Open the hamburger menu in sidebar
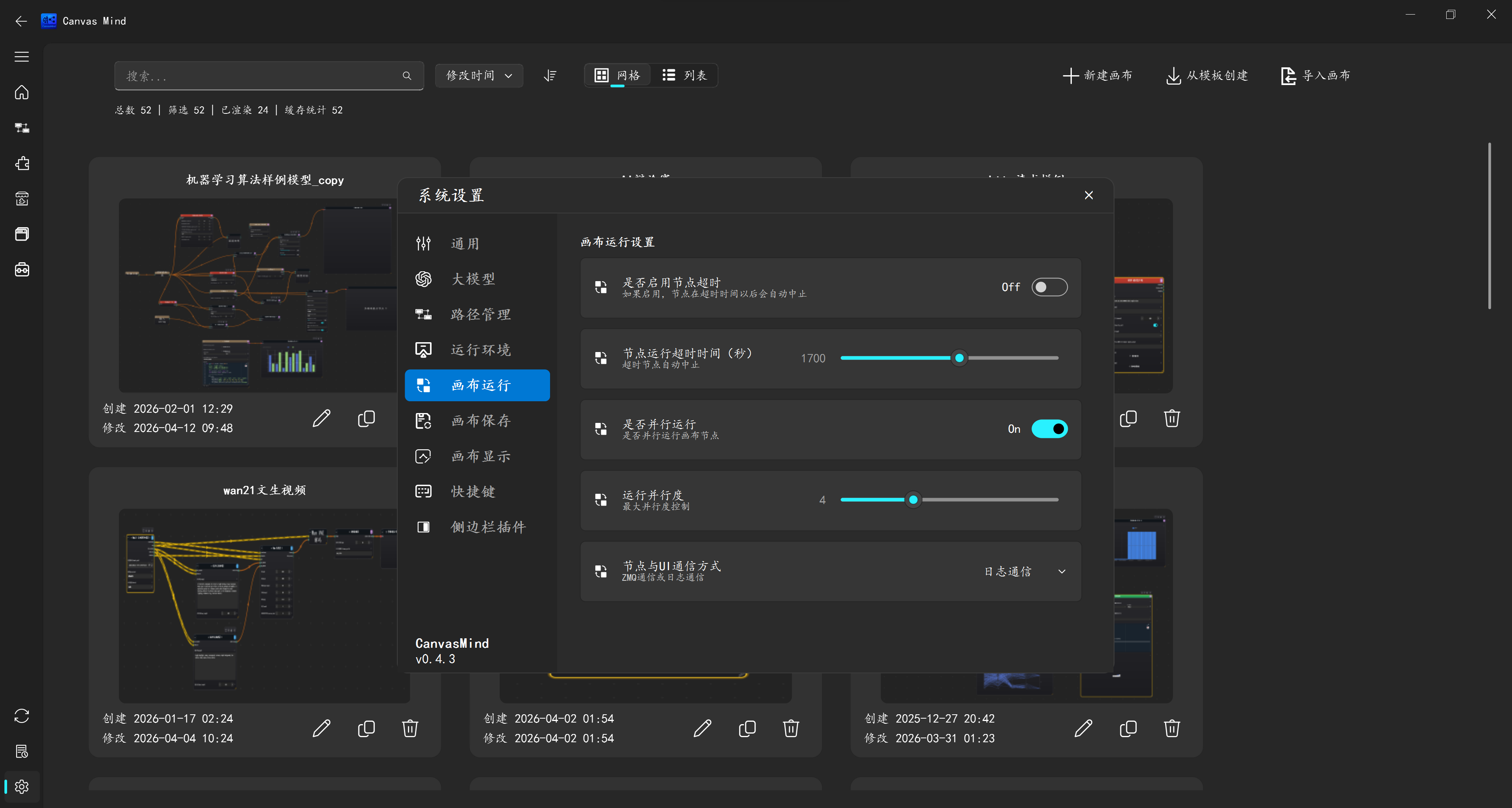The width and height of the screenshot is (1512, 808). 22,57
